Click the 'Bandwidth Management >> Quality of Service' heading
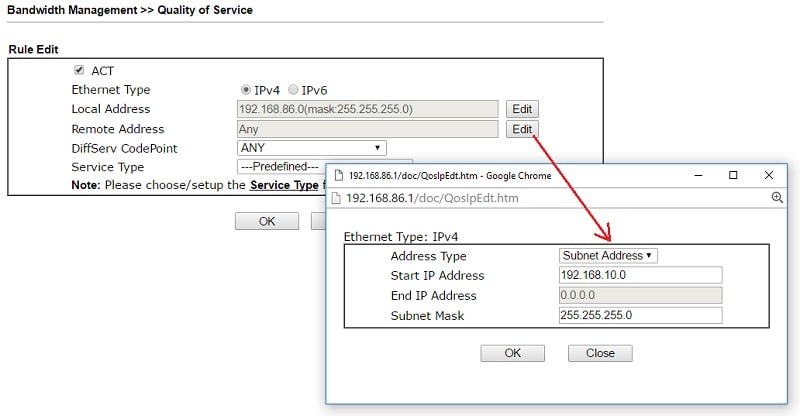Viewport: 800px width, 416px height. click(130, 10)
